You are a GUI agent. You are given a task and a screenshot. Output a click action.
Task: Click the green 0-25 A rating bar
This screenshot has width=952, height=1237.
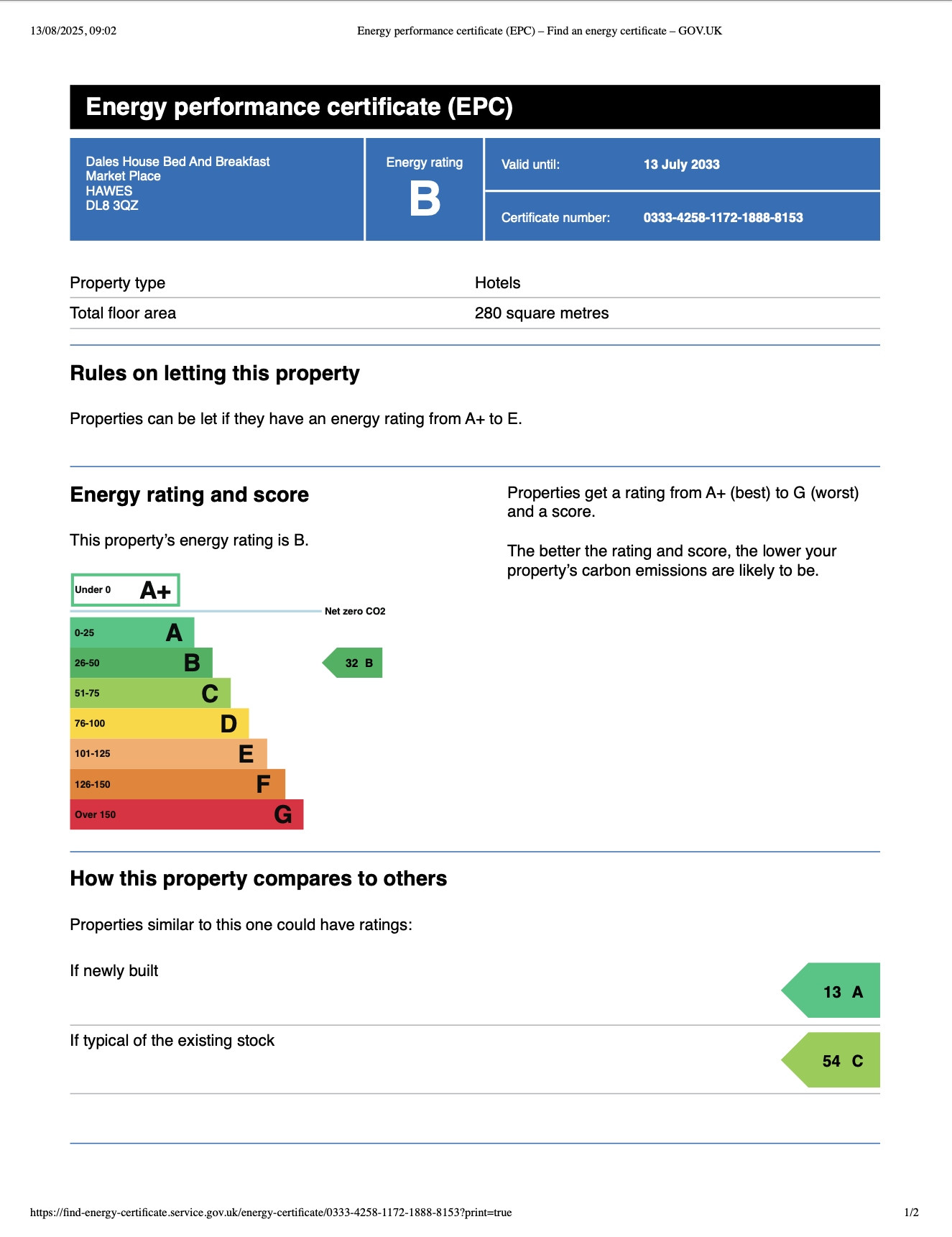tap(132, 633)
